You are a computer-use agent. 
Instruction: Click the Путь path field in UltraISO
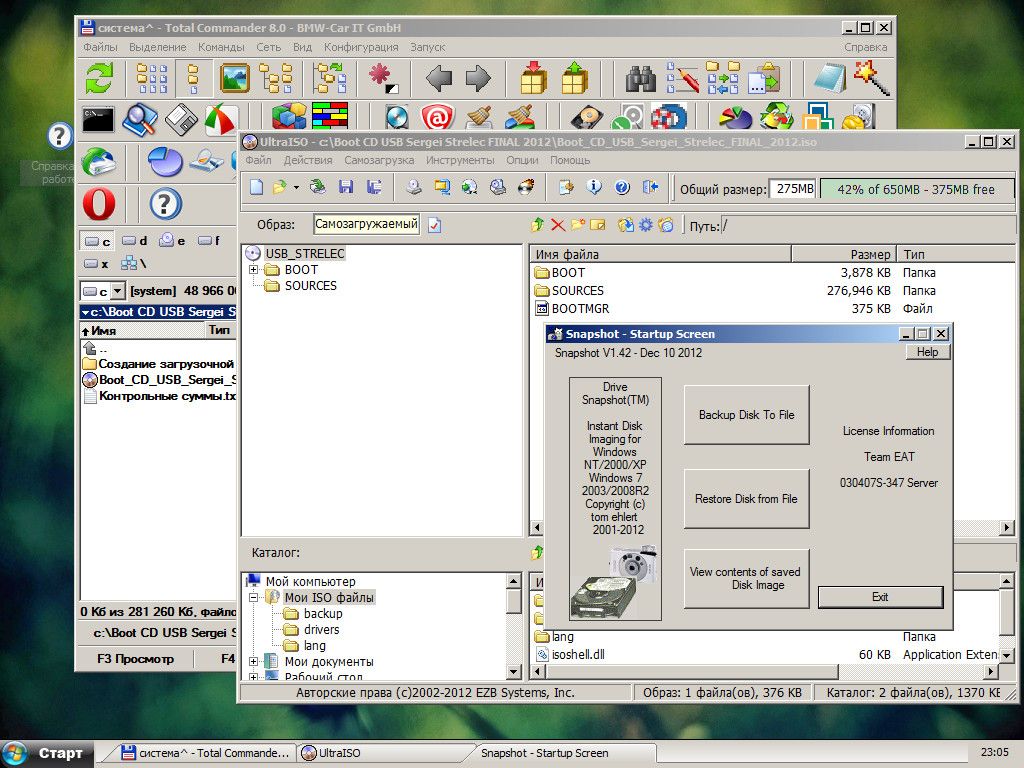point(868,226)
